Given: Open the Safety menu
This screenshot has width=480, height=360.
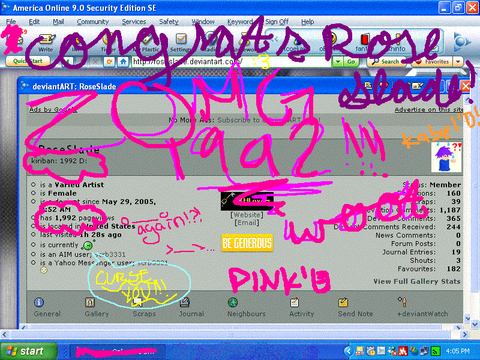Looking at the screenshot, I should click(x=169, y=22).
